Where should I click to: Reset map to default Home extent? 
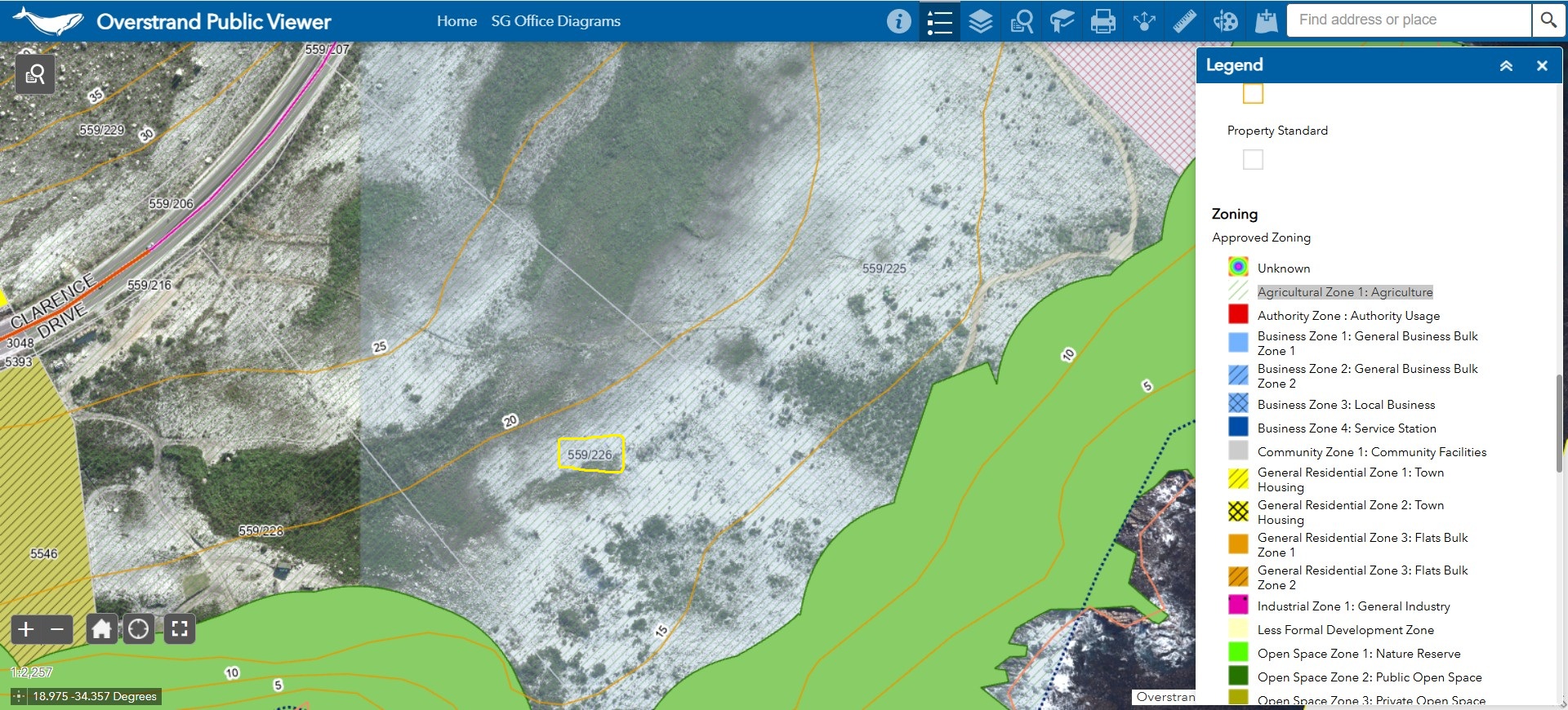pyautogui.click(x=101, y=629)
